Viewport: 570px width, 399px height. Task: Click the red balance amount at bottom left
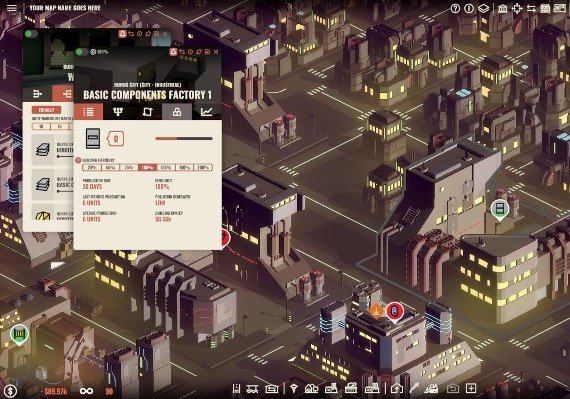tap(55, 391)
